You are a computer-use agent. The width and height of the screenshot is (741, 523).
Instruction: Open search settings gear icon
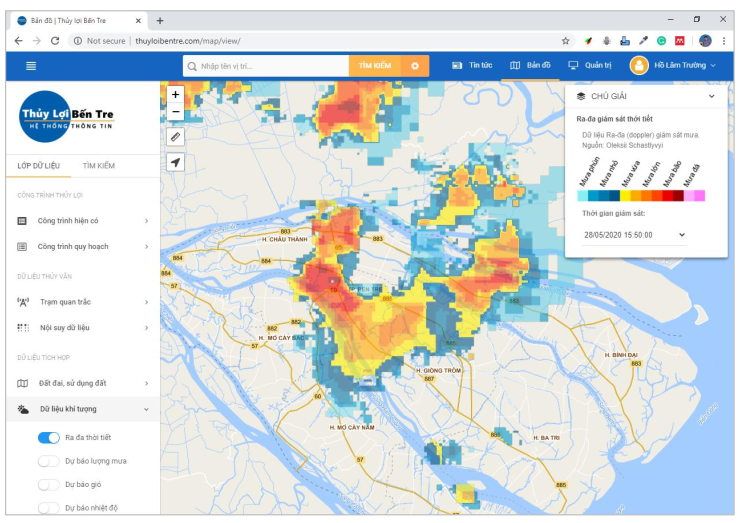tap(414, 65)
